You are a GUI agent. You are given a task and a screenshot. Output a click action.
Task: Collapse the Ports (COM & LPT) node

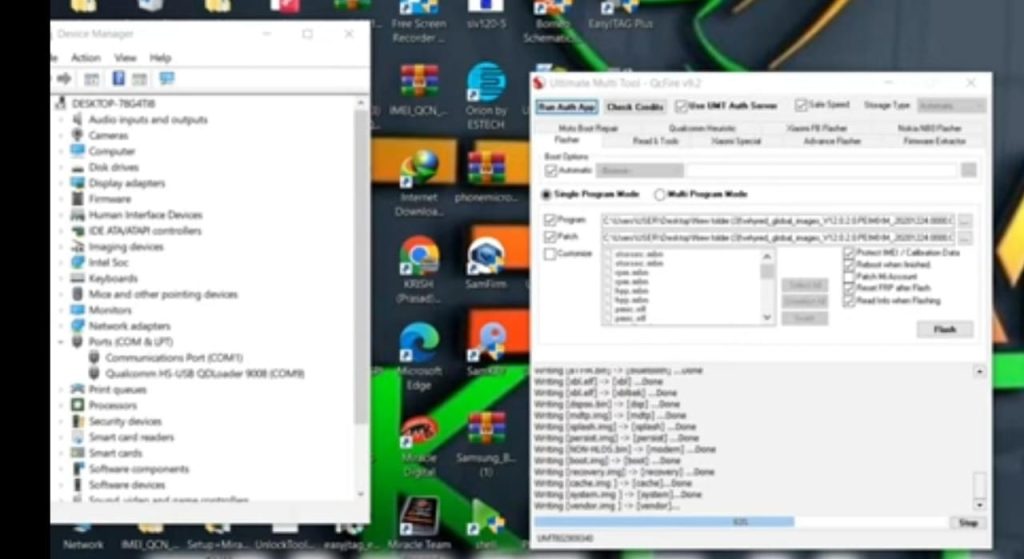click(62, 342)
